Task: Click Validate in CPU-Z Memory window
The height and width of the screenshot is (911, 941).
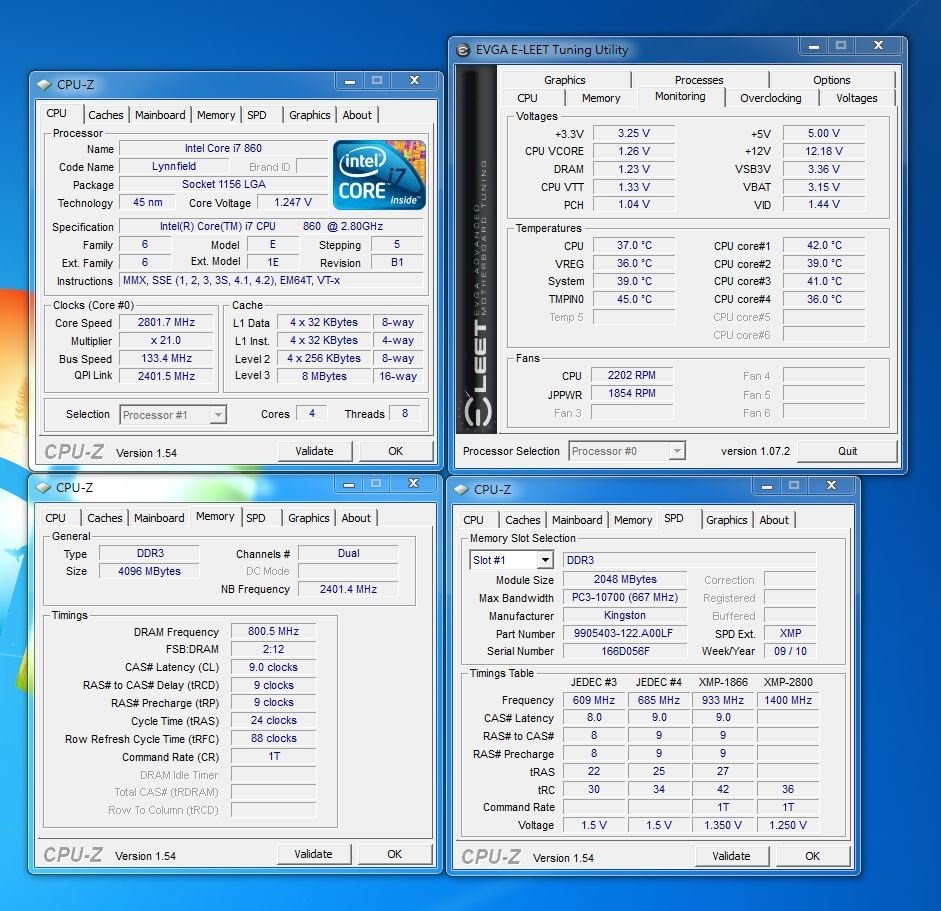Action: [313, 854]
